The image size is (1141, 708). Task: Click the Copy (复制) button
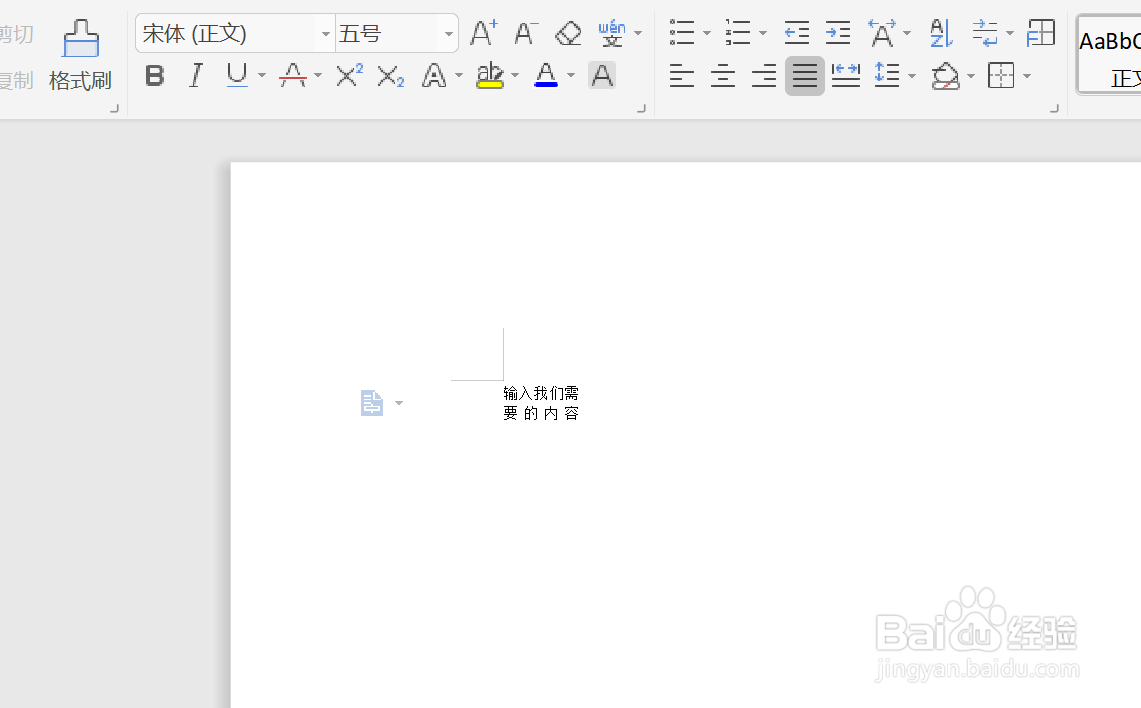16,80
